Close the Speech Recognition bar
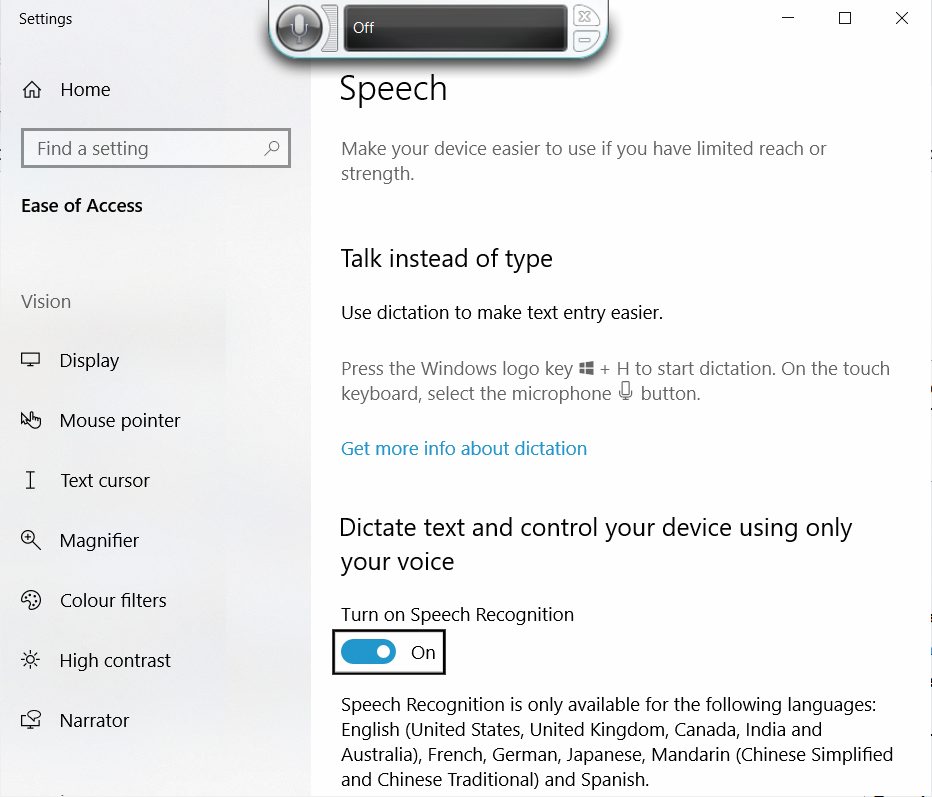Screen dimensions: 932x797 click(x=585, y=16)
